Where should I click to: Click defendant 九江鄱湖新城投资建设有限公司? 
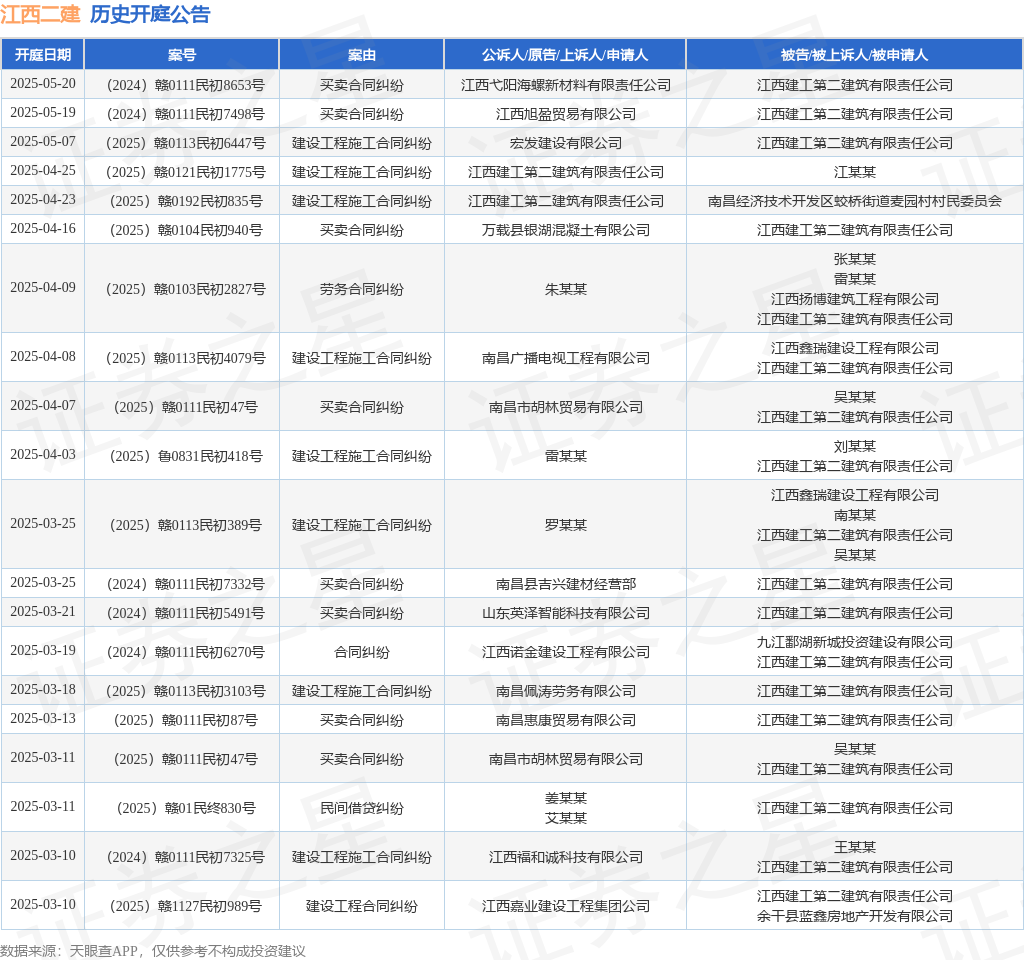pyautogui.click(x=854, y=643)
